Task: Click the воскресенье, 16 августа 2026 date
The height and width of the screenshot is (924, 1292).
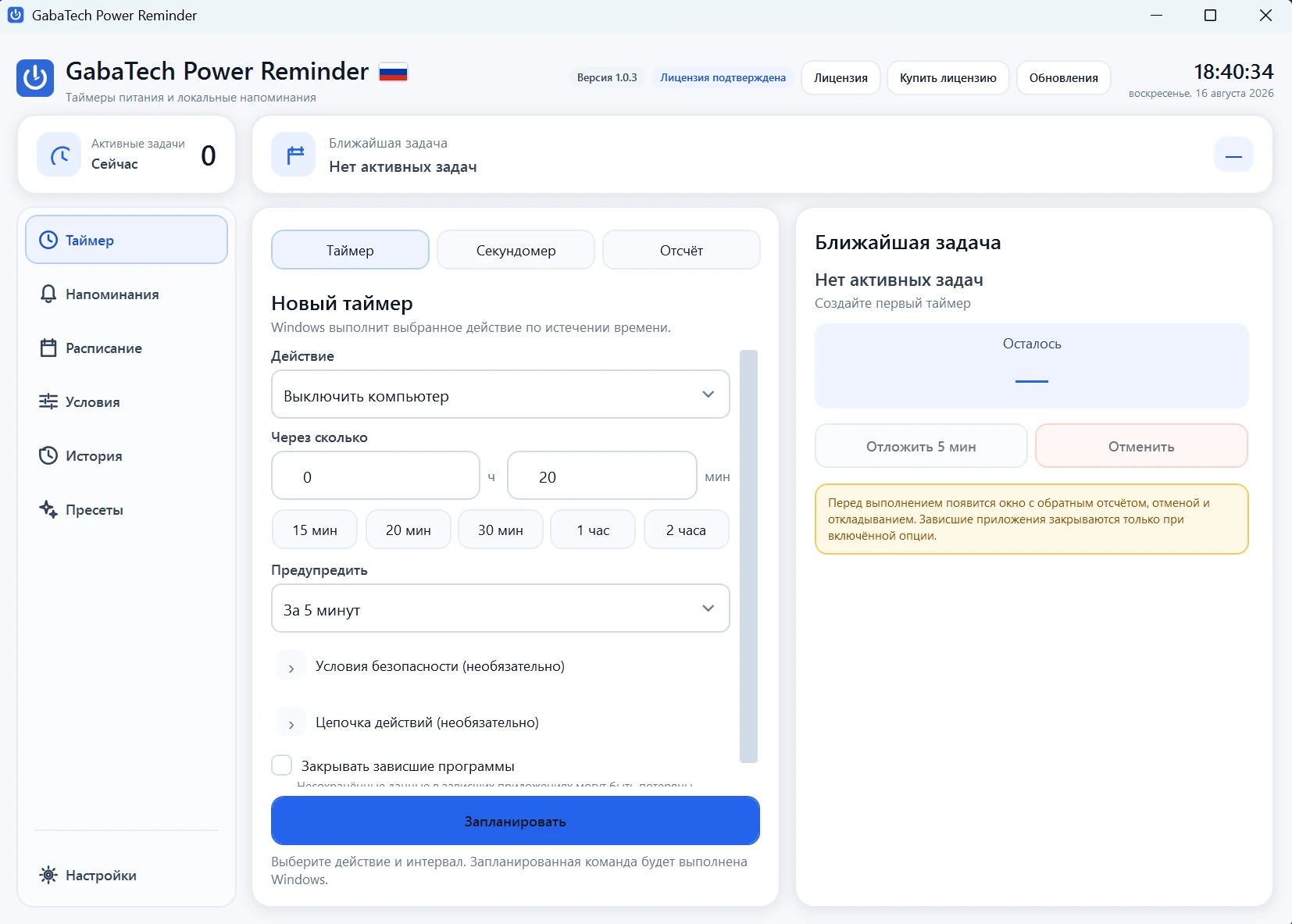Action: (1201, 93)
